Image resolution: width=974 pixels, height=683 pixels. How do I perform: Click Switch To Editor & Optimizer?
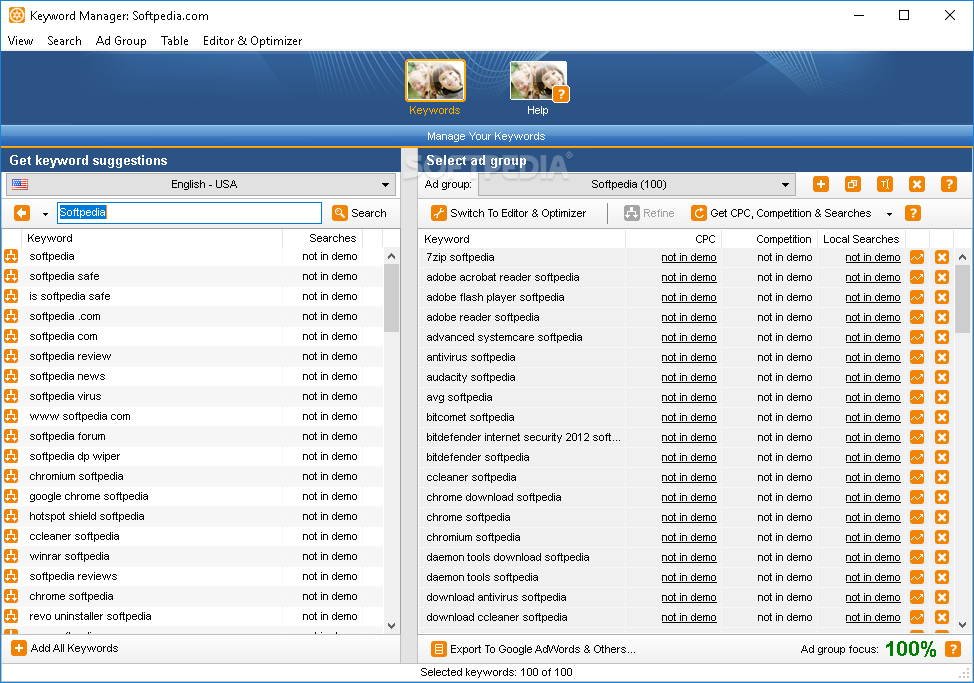coord(509,213)
